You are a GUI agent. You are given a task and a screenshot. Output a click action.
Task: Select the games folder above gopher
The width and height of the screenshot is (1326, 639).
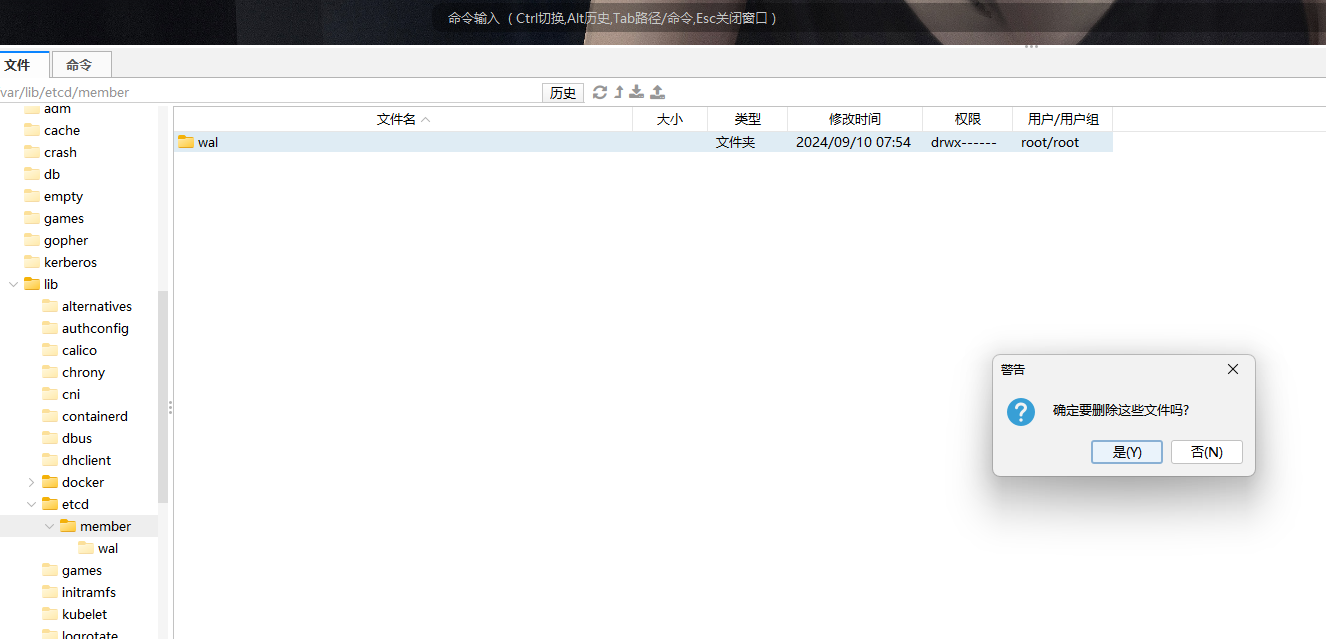(64, 218)
